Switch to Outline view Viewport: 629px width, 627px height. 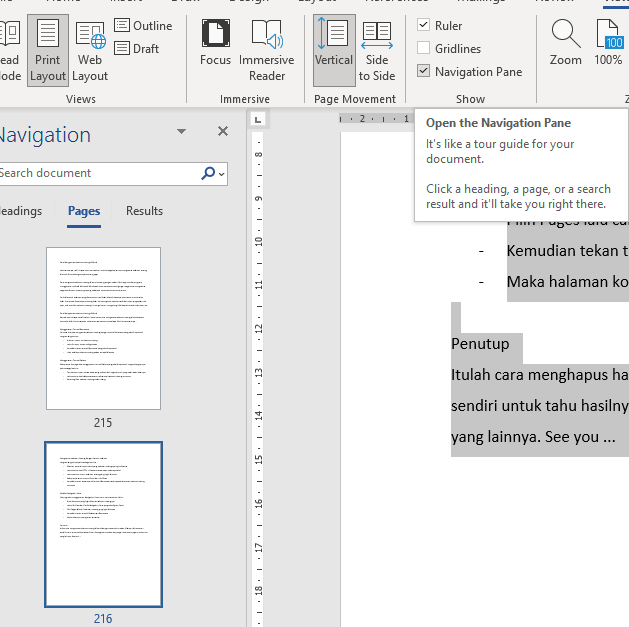(143, 26)
